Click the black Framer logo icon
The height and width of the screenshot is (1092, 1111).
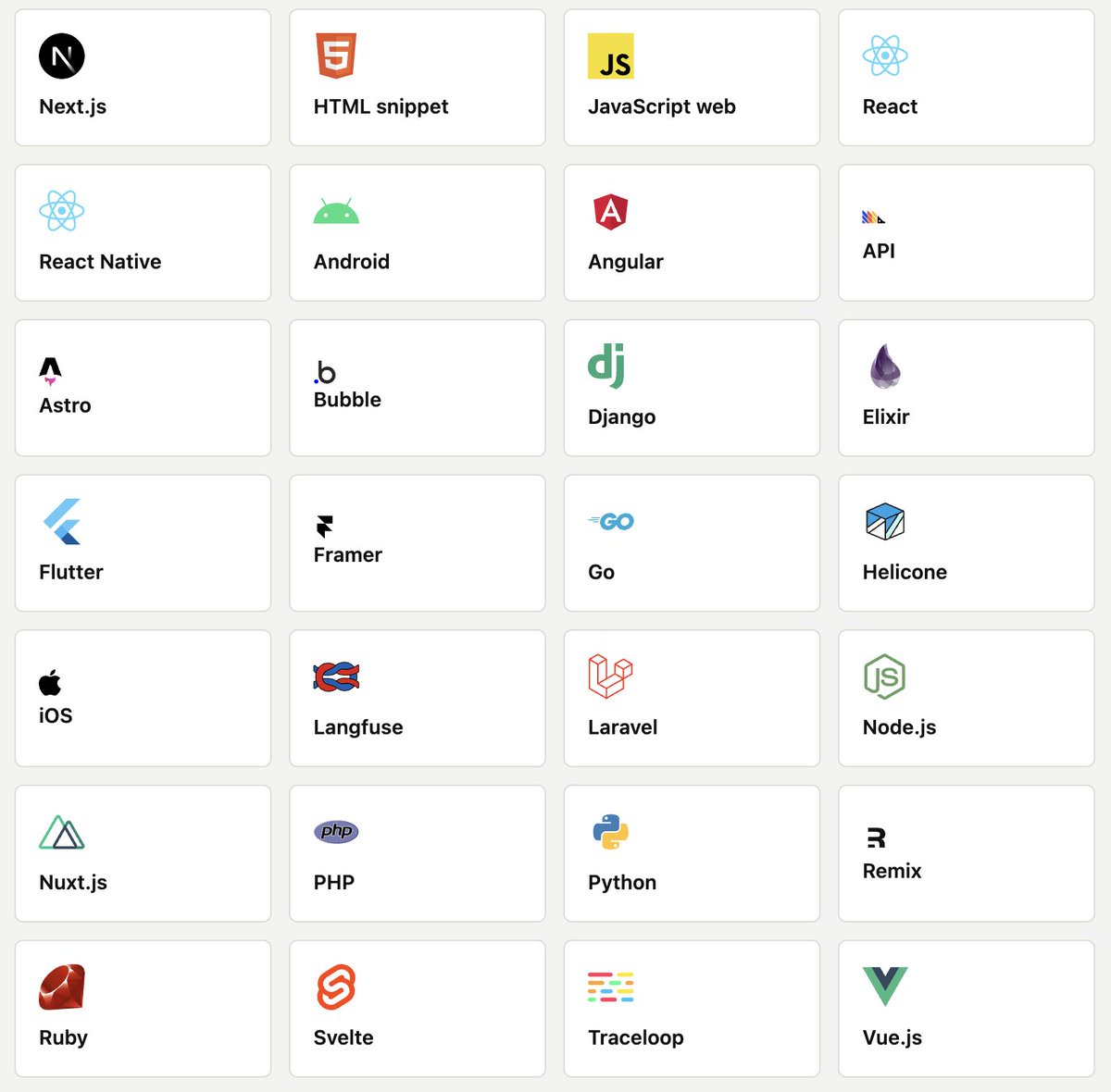pos(324,527)
